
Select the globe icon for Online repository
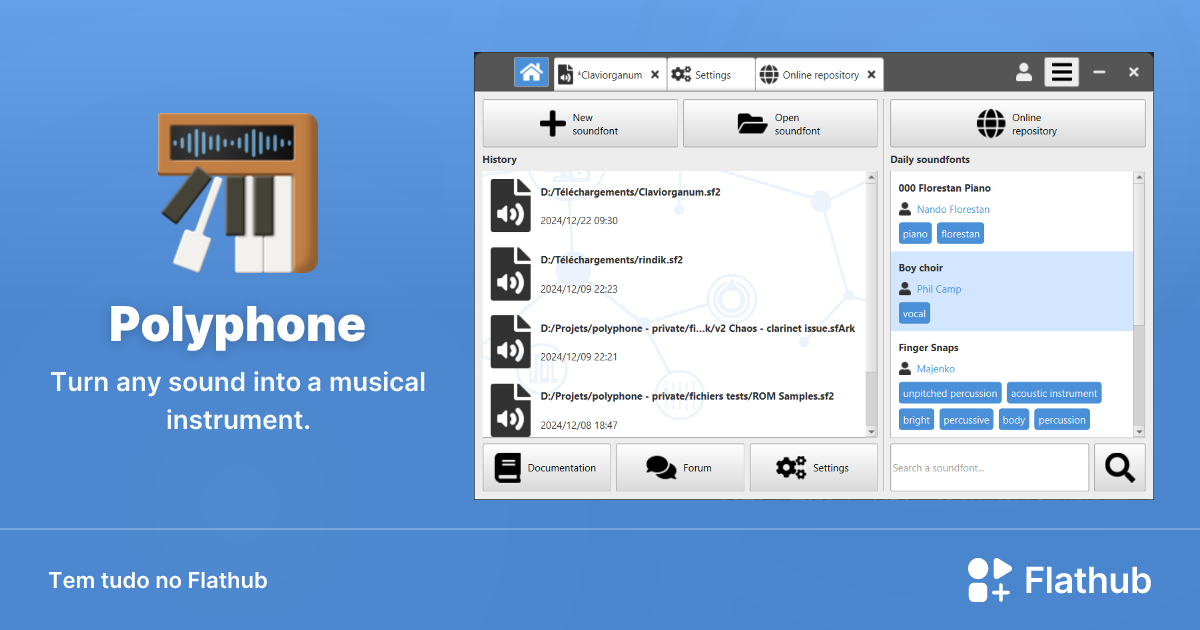click(990, 122)
